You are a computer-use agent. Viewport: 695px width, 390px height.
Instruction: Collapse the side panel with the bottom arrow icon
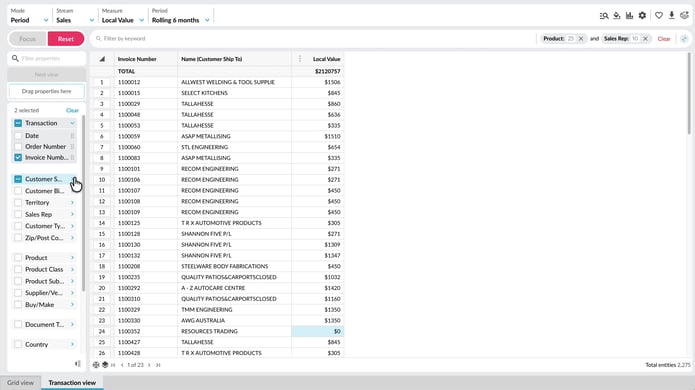click(x=78, y=364)
